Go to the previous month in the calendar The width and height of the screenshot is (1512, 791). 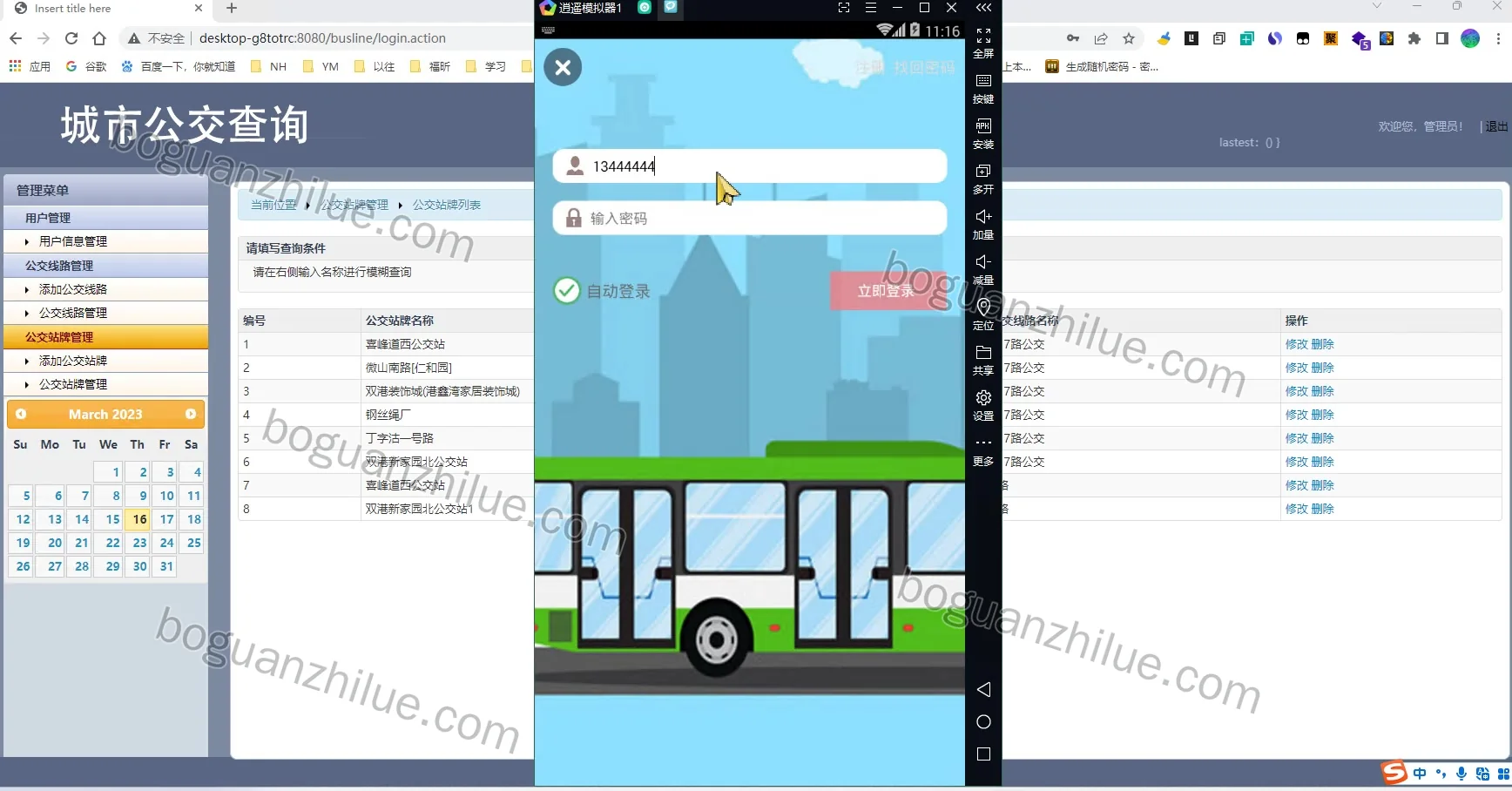point(21,414)
